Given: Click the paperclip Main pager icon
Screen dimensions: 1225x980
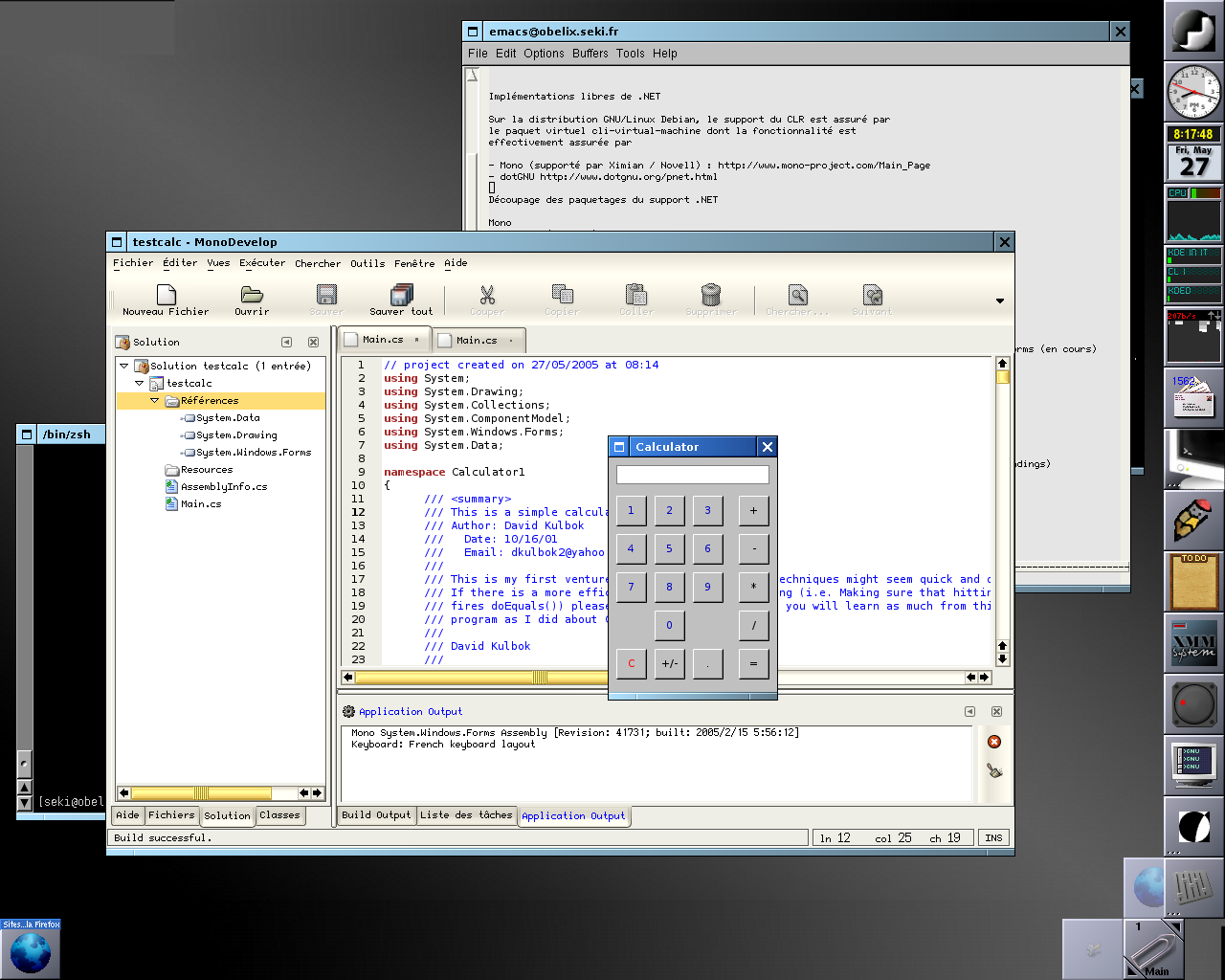Looking at the screenshot, I should pyautogui.click(x=1153, y=949).
